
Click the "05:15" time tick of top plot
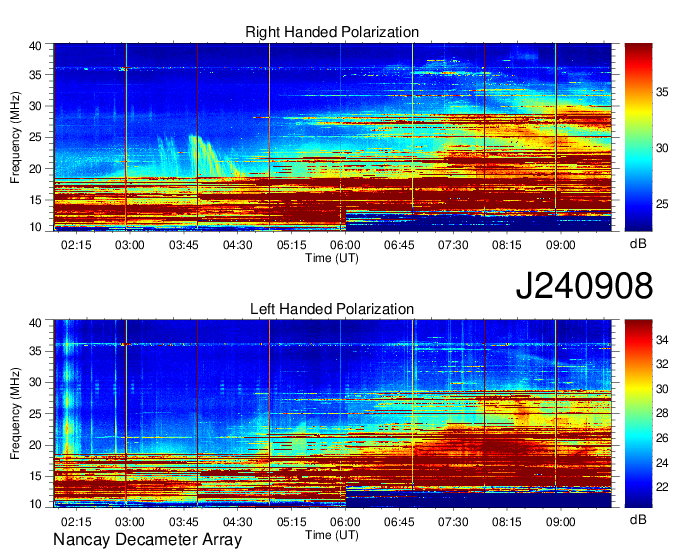coord(291,245)
